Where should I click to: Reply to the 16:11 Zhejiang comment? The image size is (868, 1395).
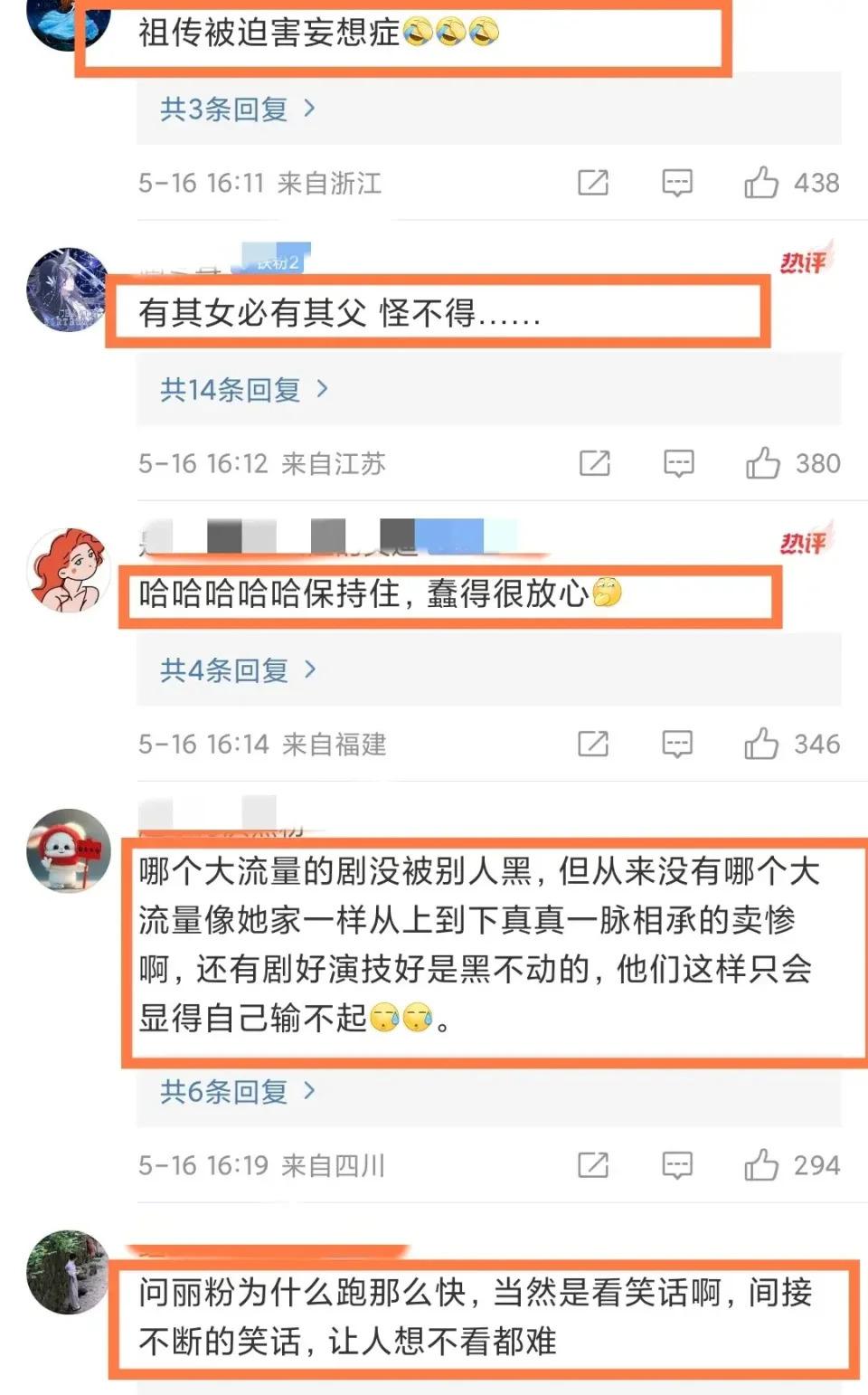677,183
